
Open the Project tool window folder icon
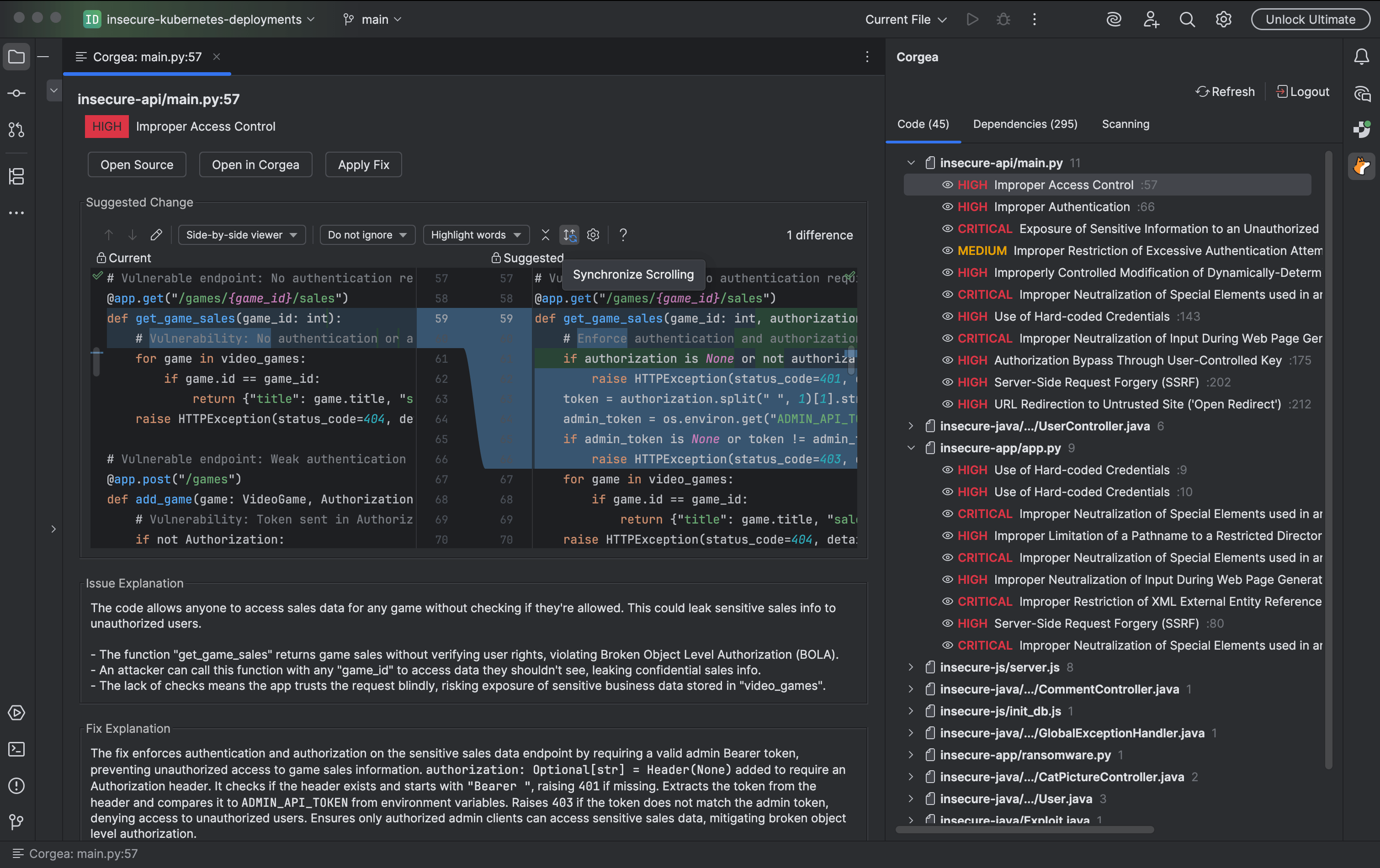click(x=16, y=57)
